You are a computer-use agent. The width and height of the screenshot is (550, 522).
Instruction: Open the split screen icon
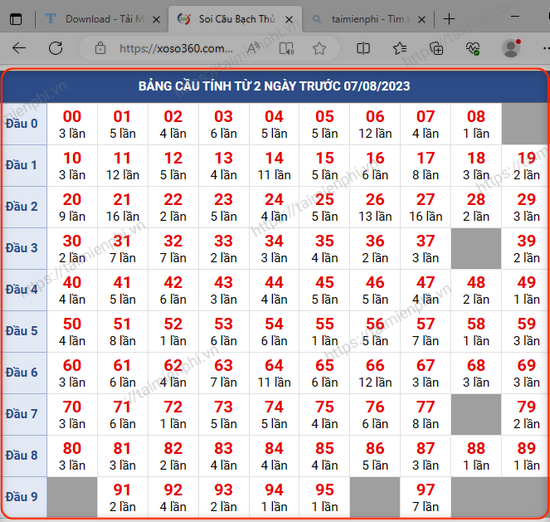pos(363,48)
